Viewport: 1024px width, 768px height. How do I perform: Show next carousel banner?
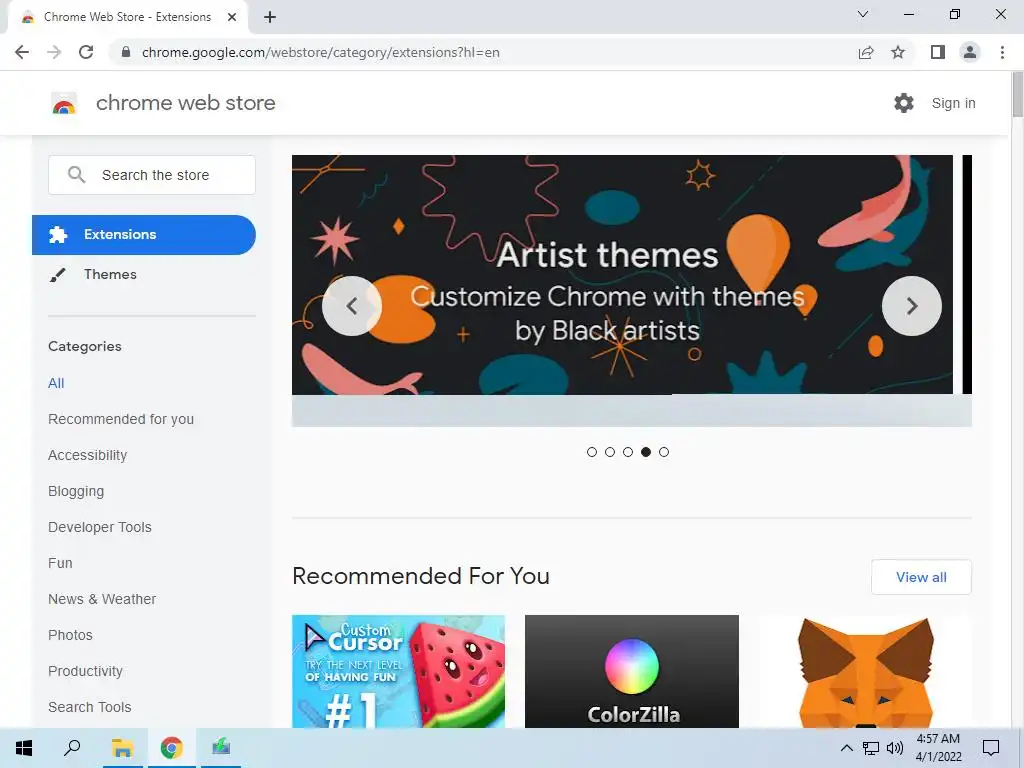(x=912, y=306)
